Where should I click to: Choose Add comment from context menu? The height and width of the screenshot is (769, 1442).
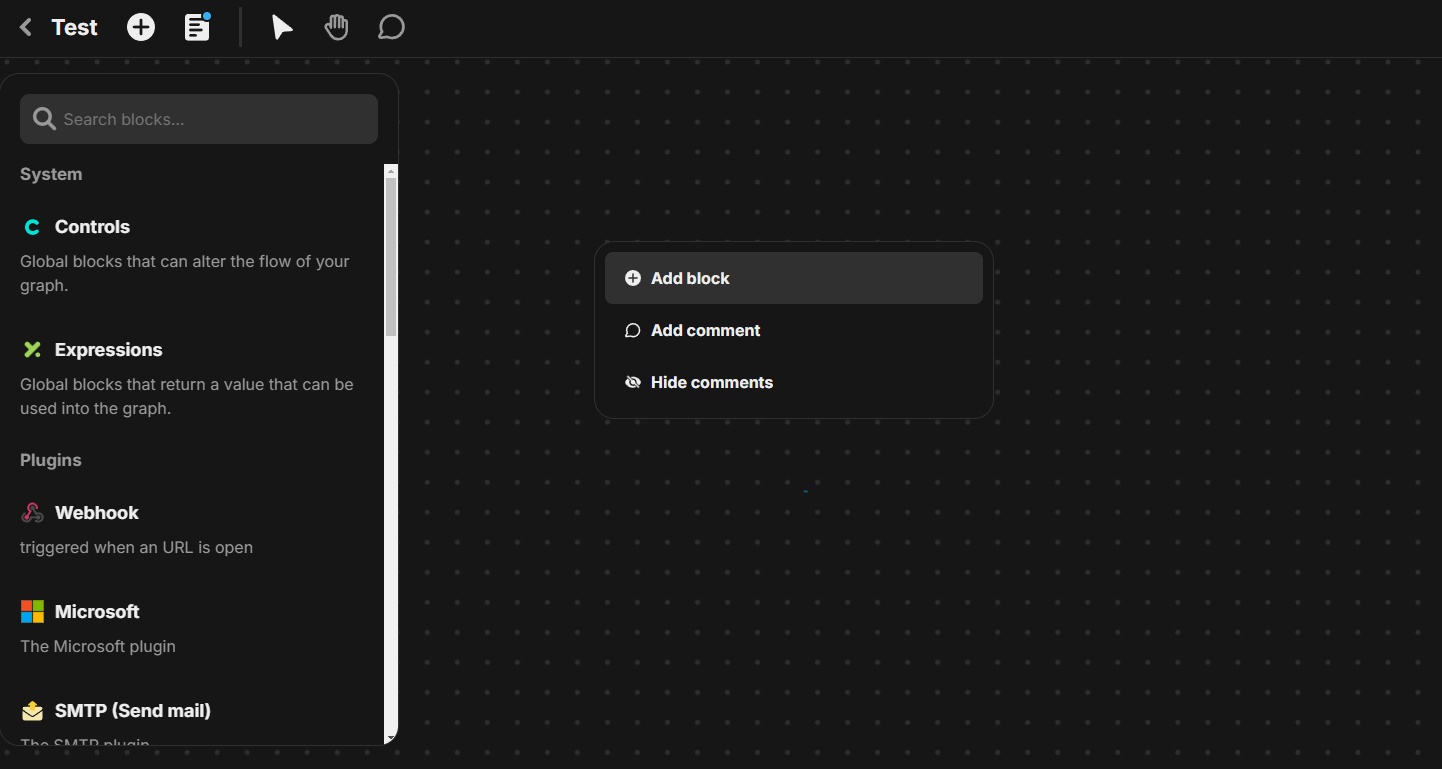[x=794, y=330]
